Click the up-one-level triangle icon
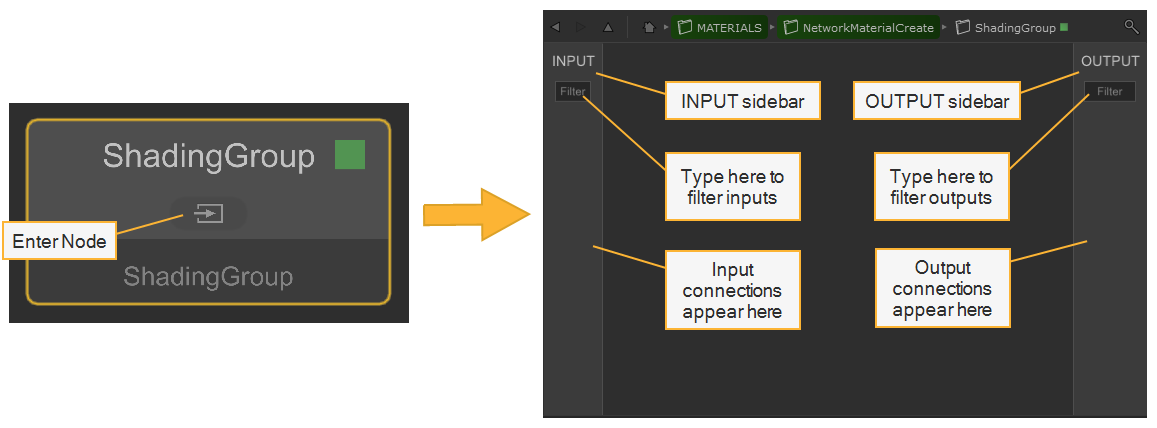Viewport: 1157px width, 428px height. point(607,28)
